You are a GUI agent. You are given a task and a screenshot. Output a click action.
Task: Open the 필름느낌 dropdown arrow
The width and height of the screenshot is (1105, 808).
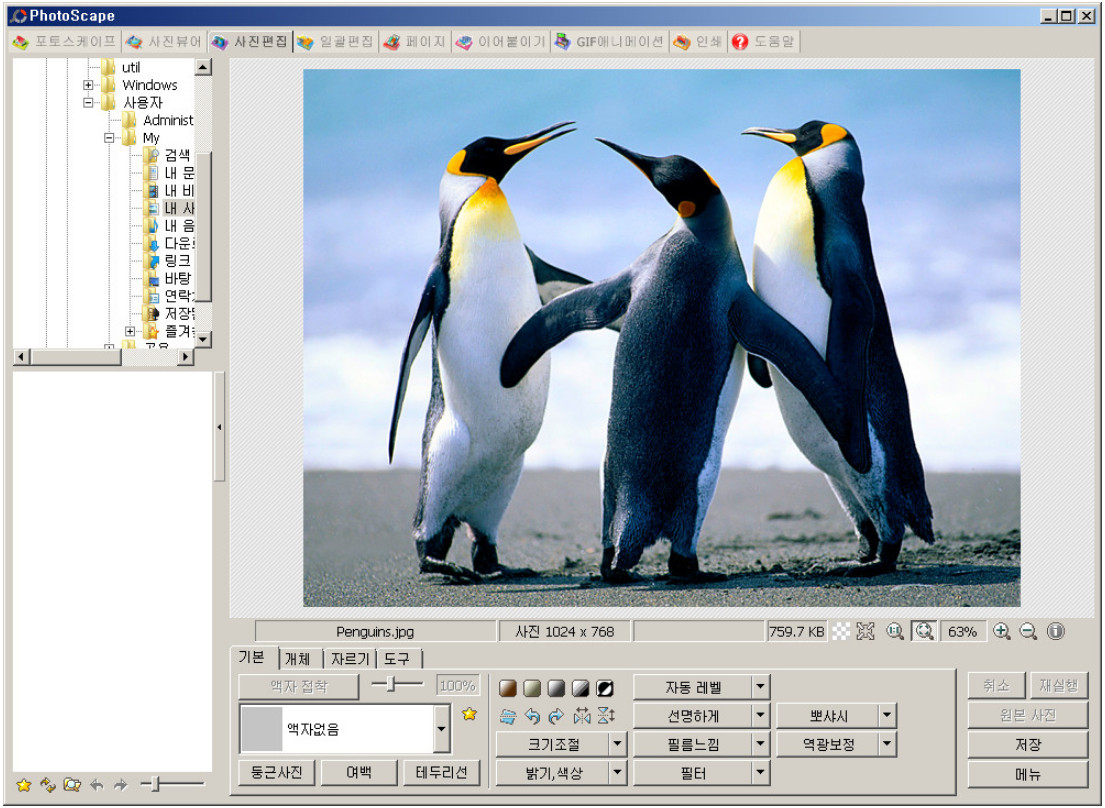[760, 744]
